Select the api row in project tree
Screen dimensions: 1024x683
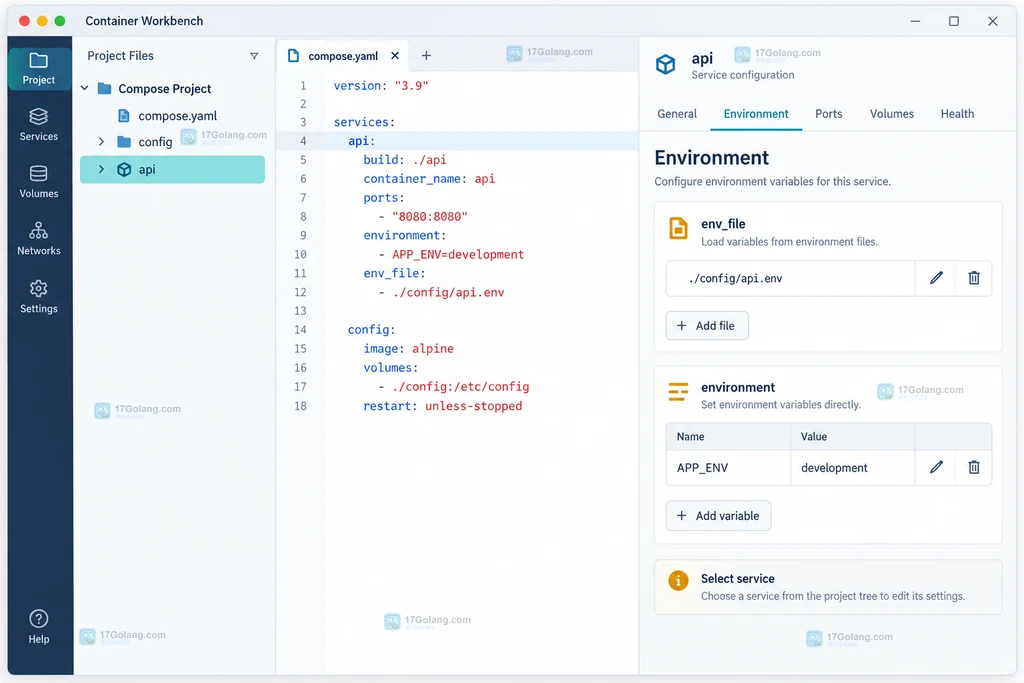point(172,169)
